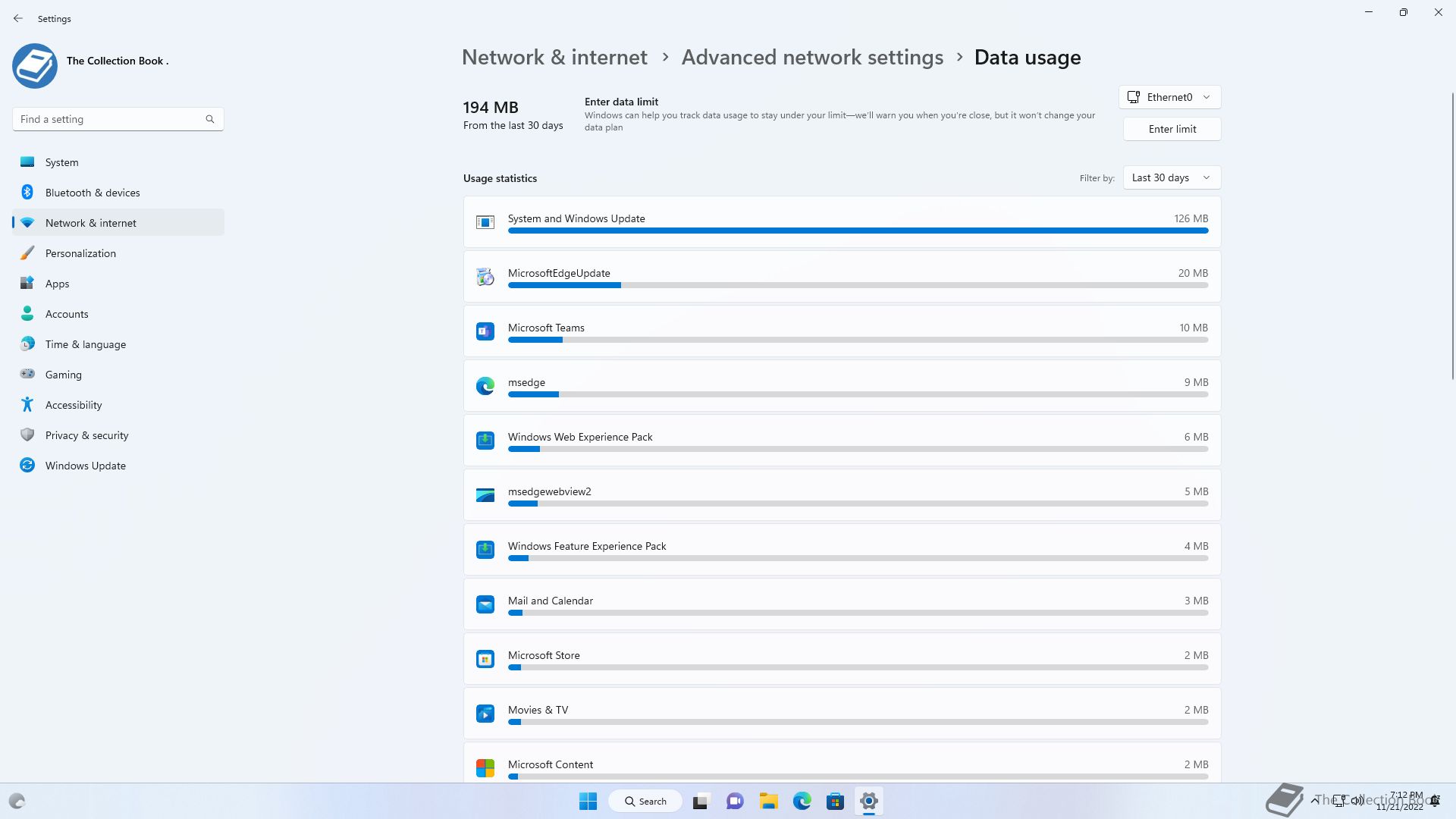Click the Enter limit button

1172,129
